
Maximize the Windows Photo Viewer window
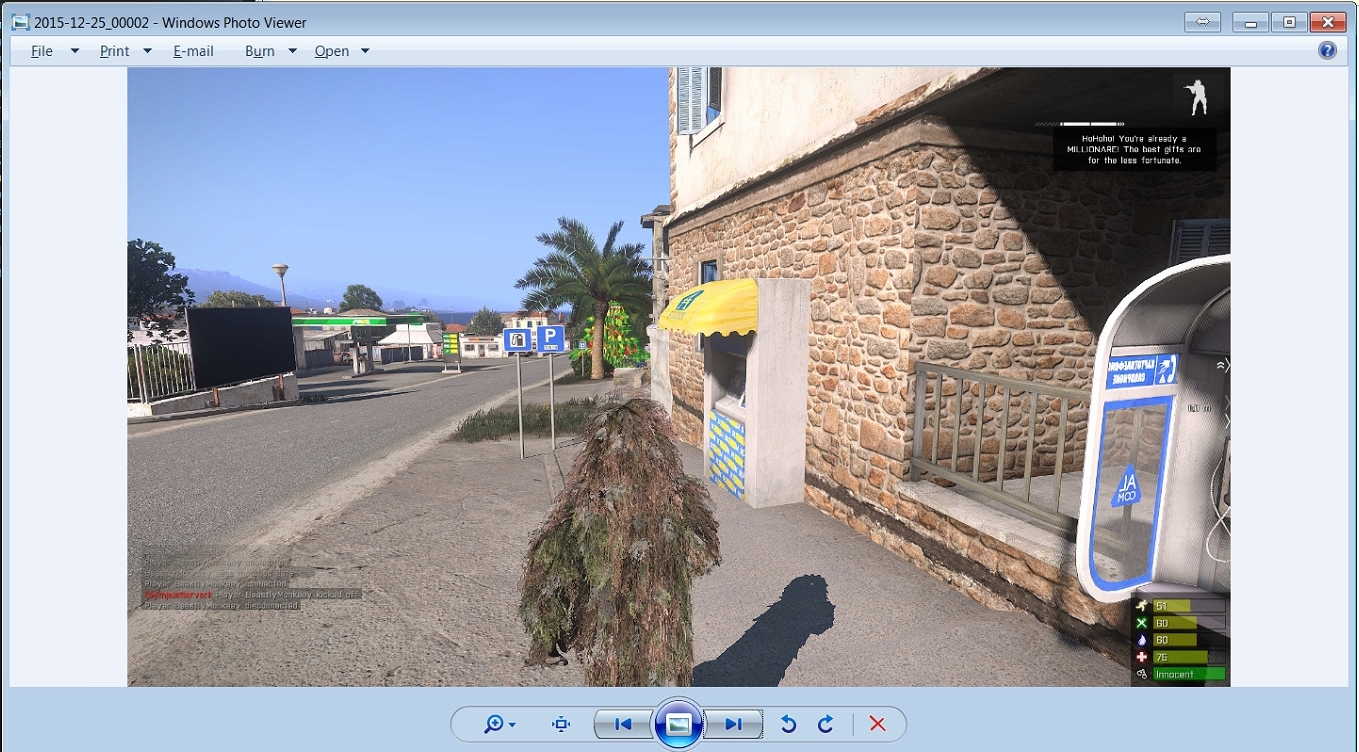1289,22
